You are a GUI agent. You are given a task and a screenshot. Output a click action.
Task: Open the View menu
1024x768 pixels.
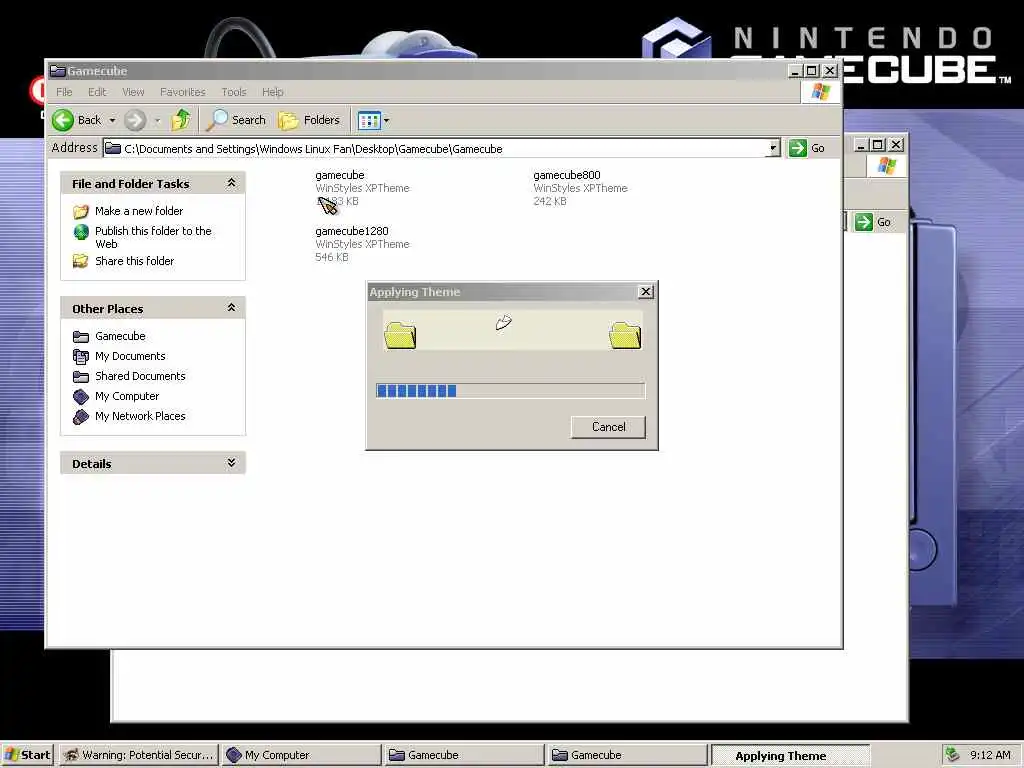(x=133, y=92)
